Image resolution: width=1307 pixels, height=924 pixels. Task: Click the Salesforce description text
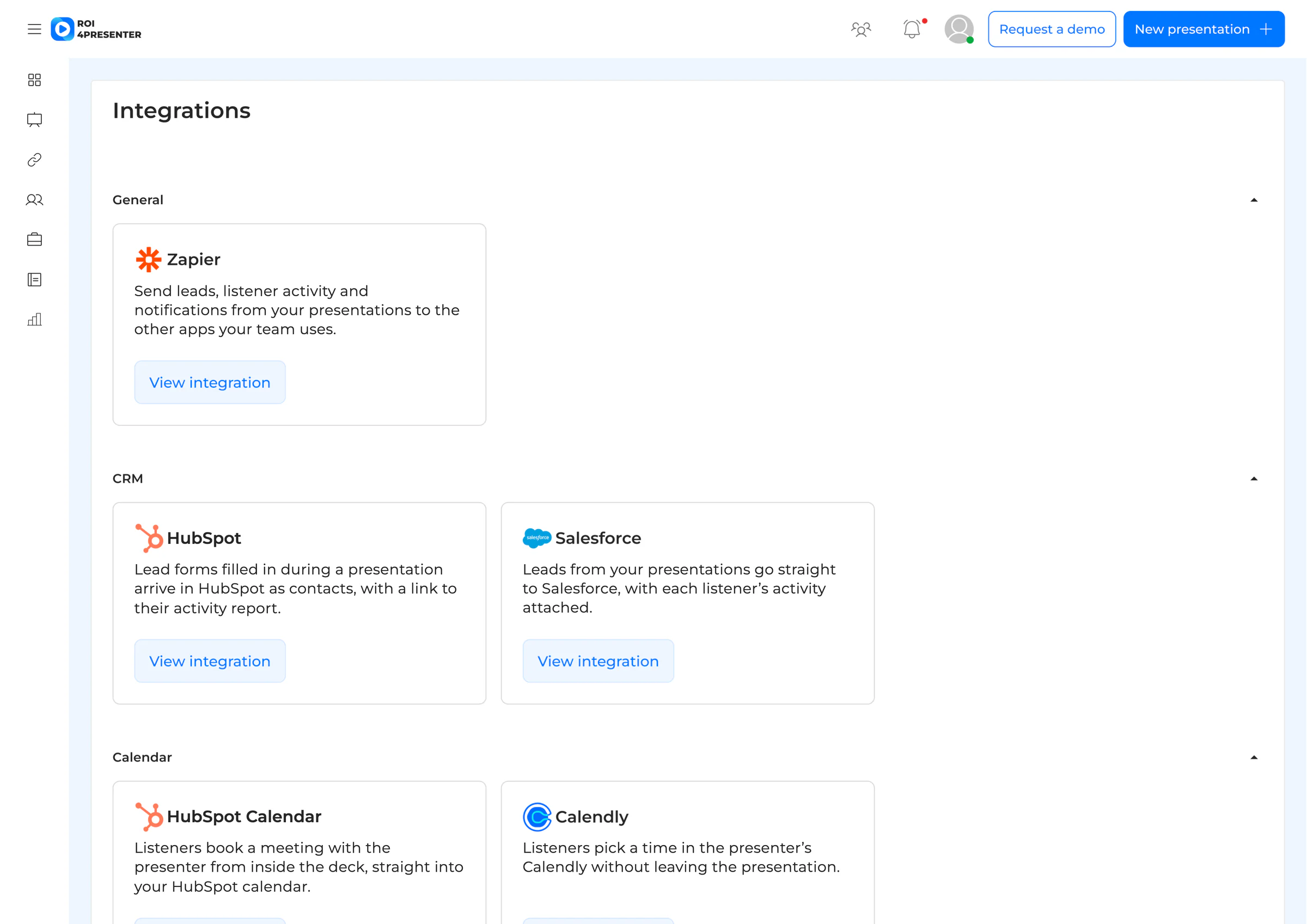click(679, 589)
